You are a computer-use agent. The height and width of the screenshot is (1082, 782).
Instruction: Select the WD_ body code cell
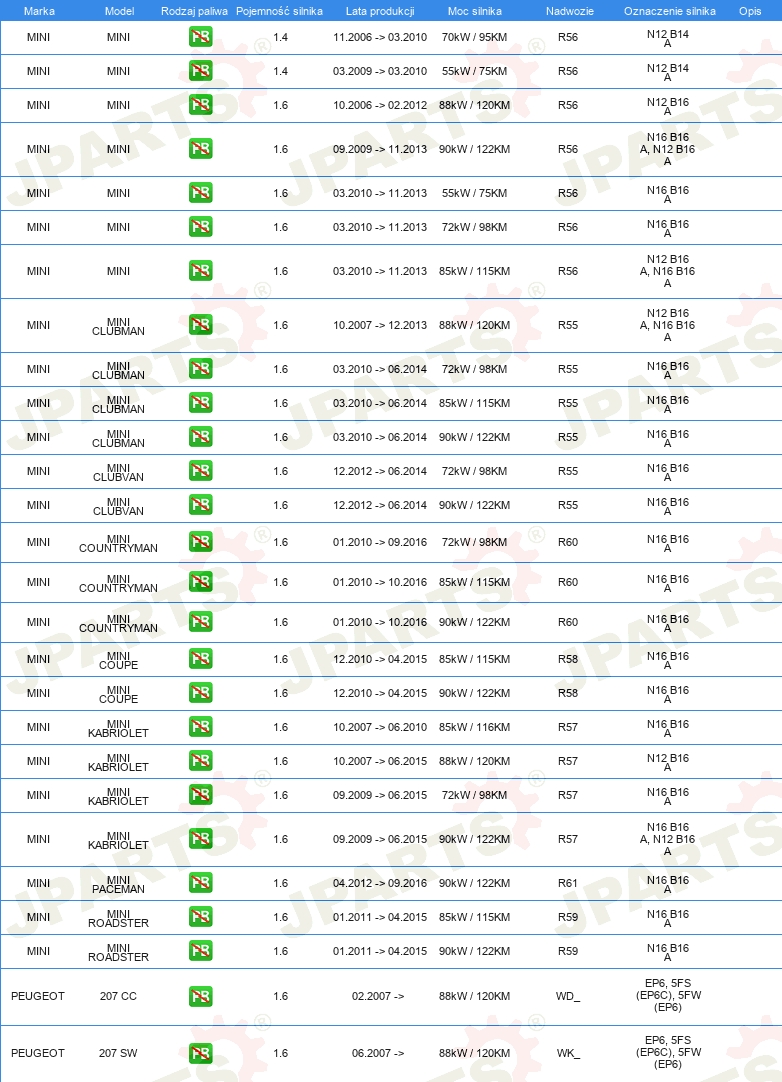[568, 996]
